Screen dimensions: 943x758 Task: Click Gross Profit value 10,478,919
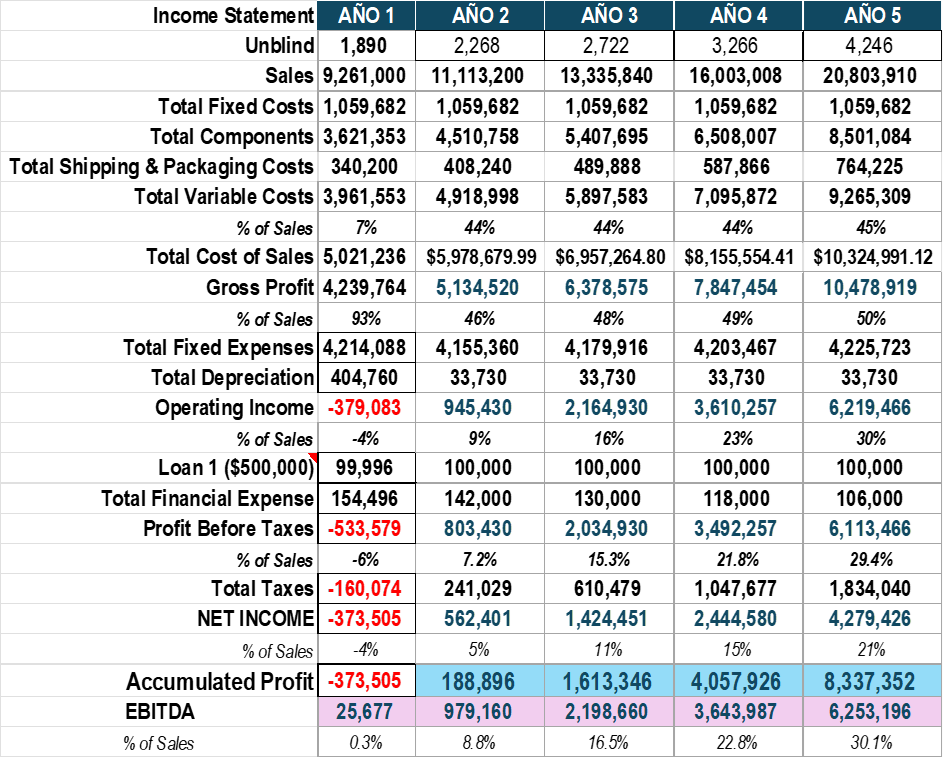pyautogui.click(x=870, y=288)
